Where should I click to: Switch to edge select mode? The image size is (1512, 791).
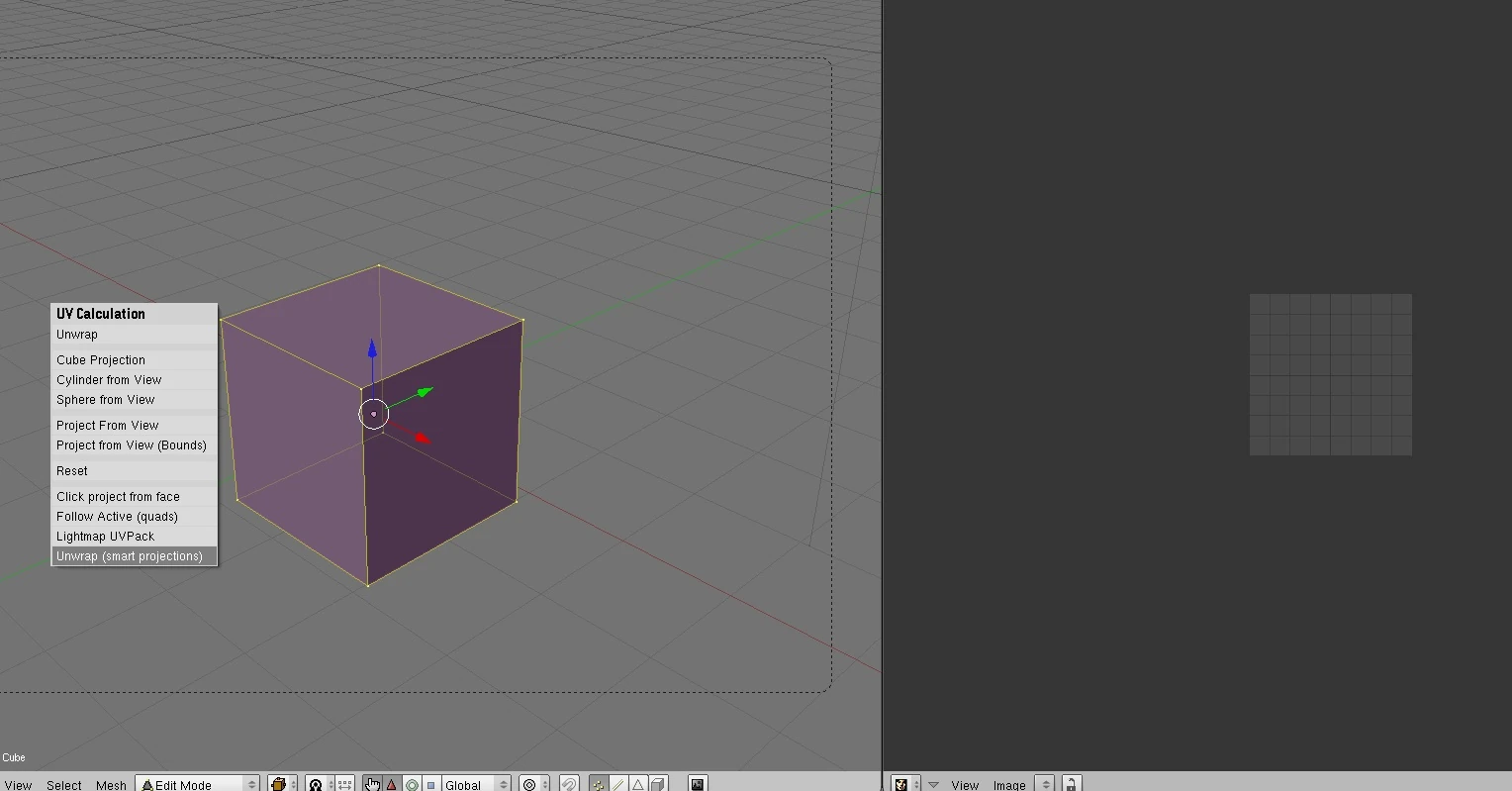617,784
